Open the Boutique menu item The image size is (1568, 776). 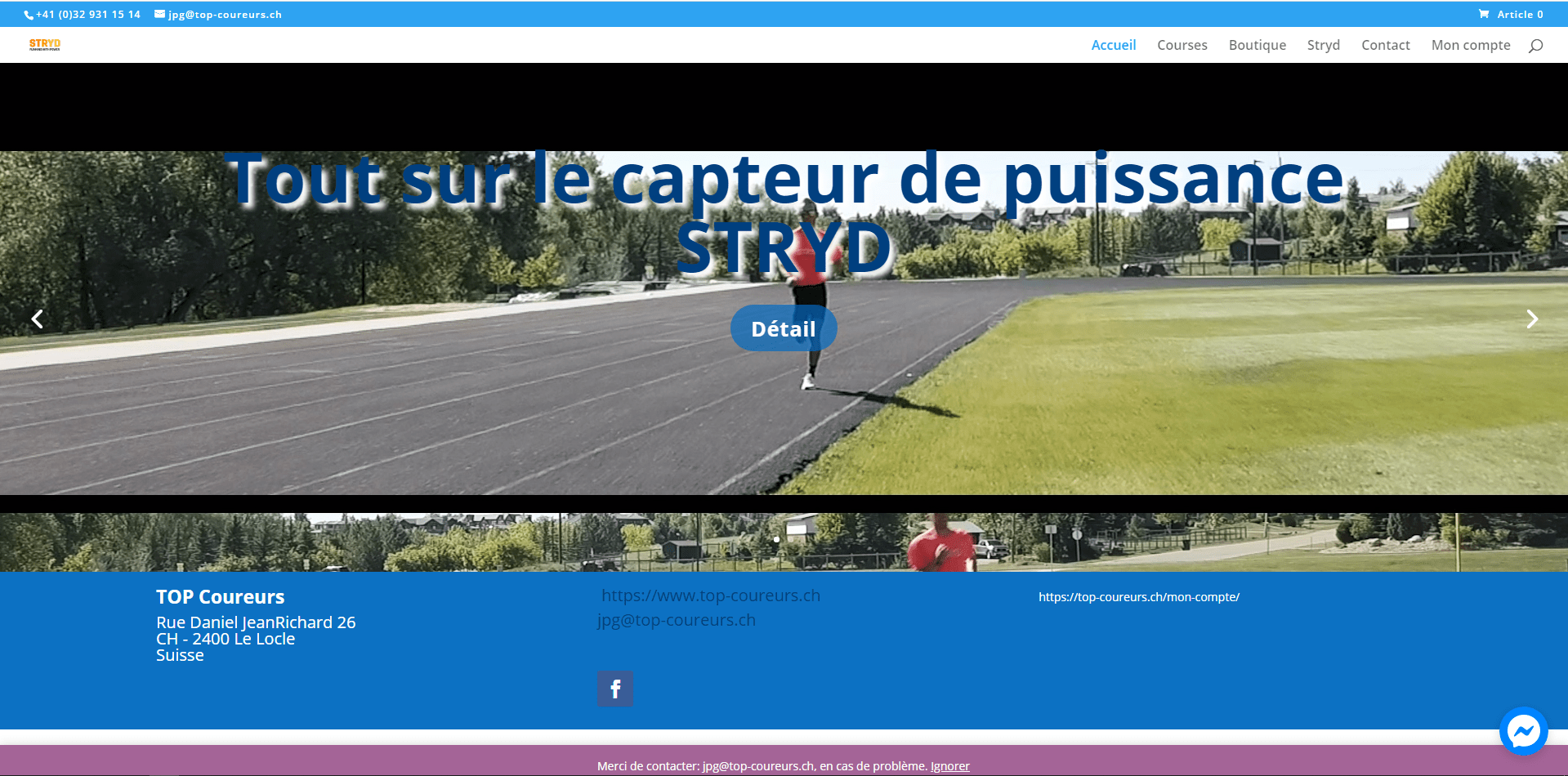point(1258,45)
